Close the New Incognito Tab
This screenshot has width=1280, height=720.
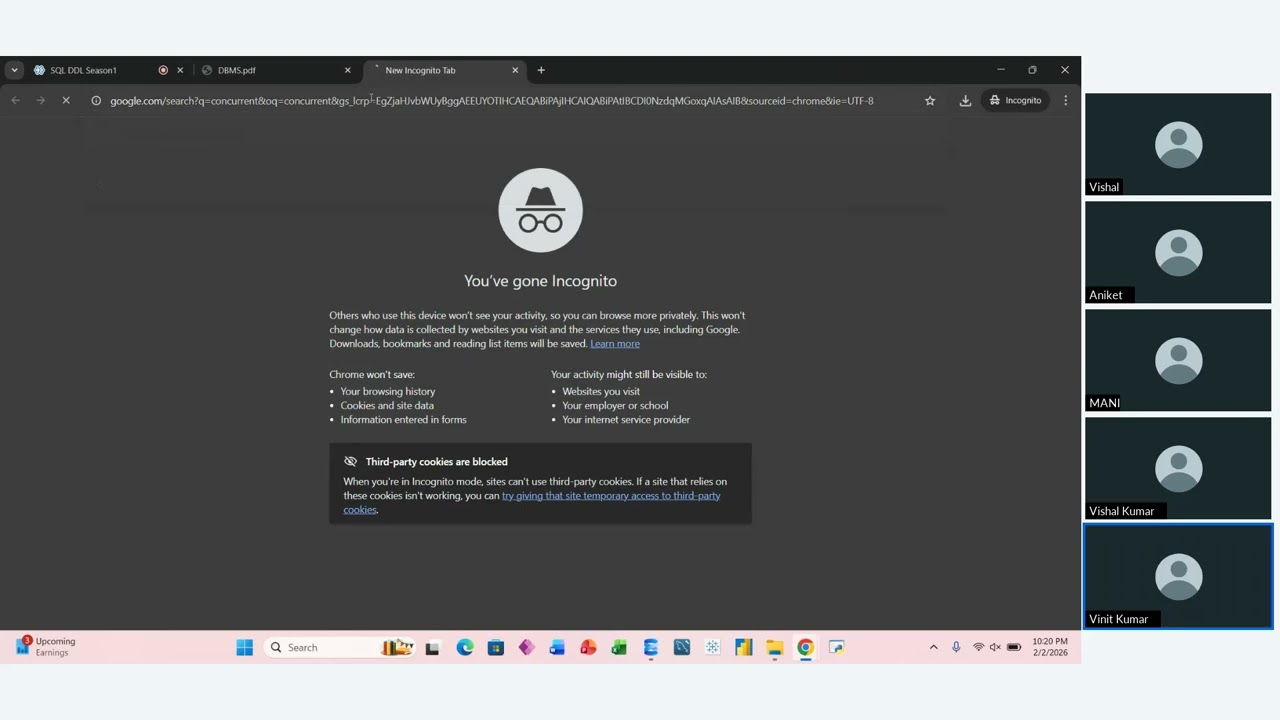(515, 70)
